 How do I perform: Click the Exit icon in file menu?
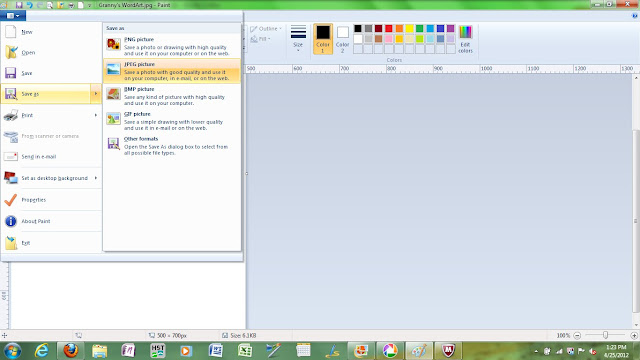(x=11, y=243)
